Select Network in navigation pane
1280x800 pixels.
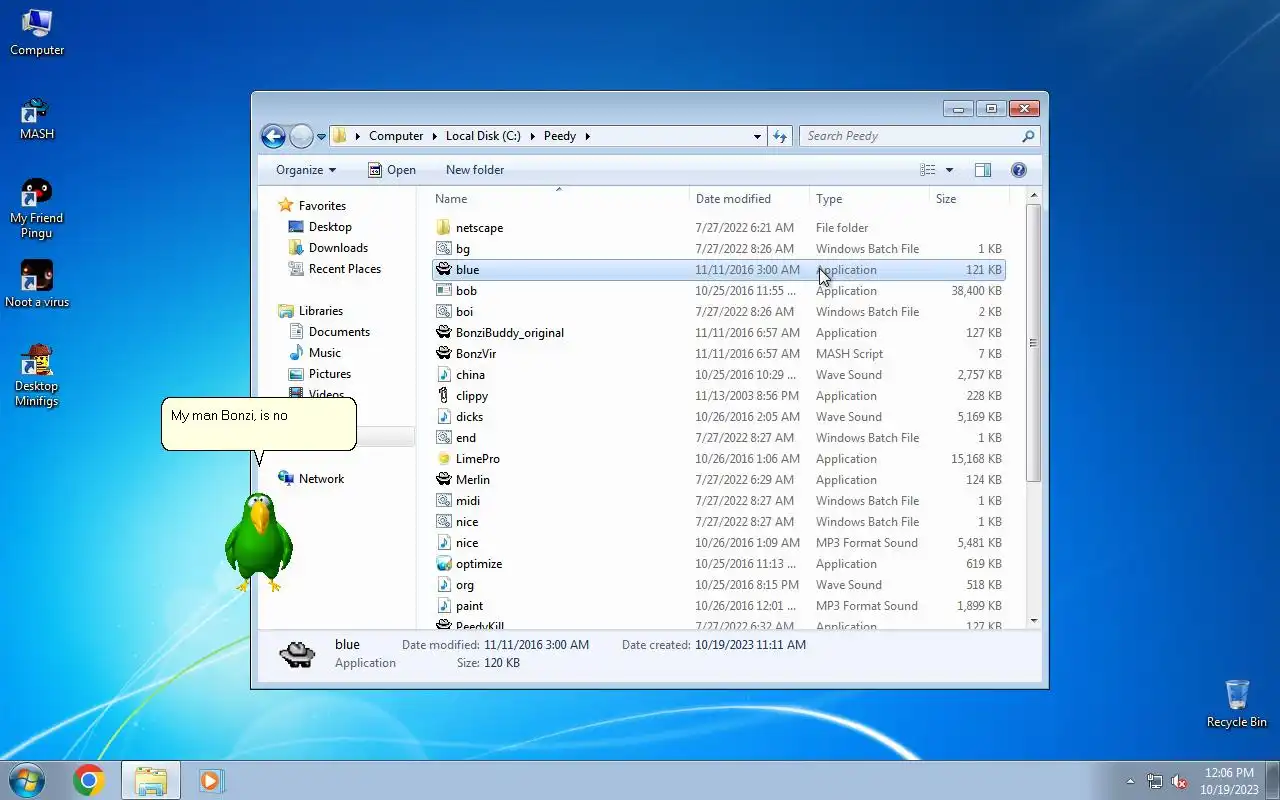coord(311,479)
